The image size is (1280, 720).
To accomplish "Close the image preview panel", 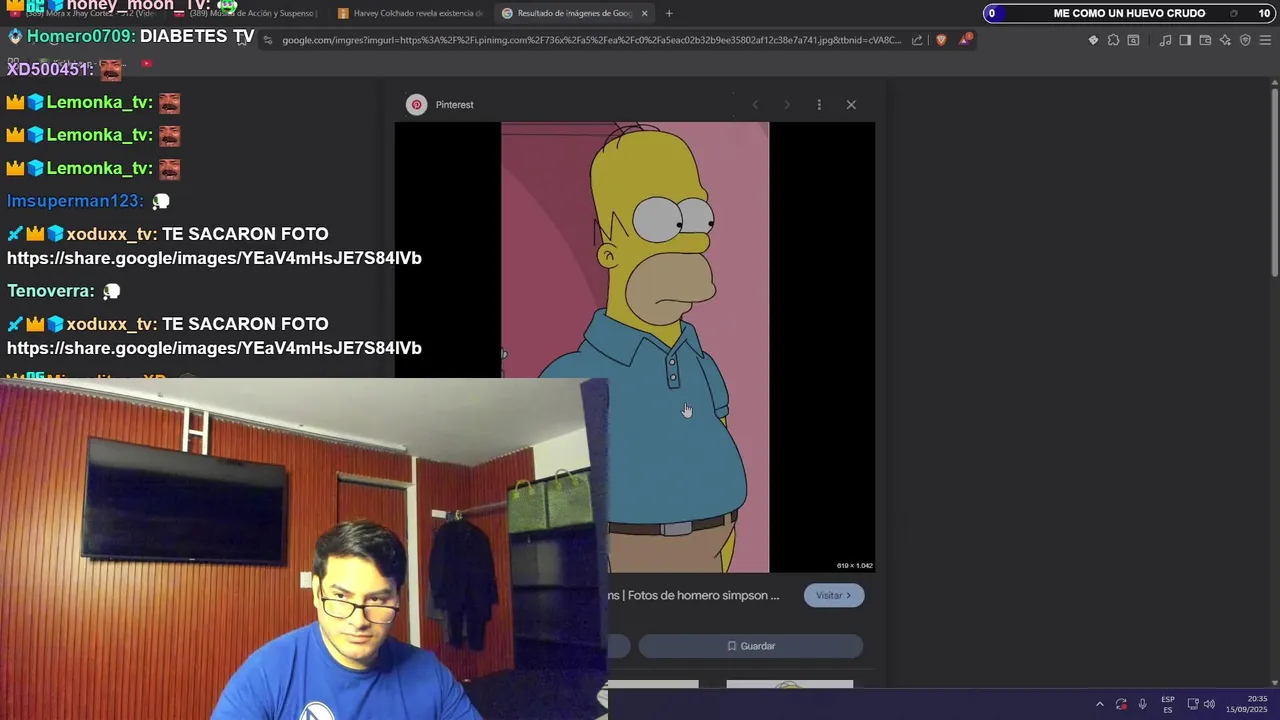I will point(851,104).
